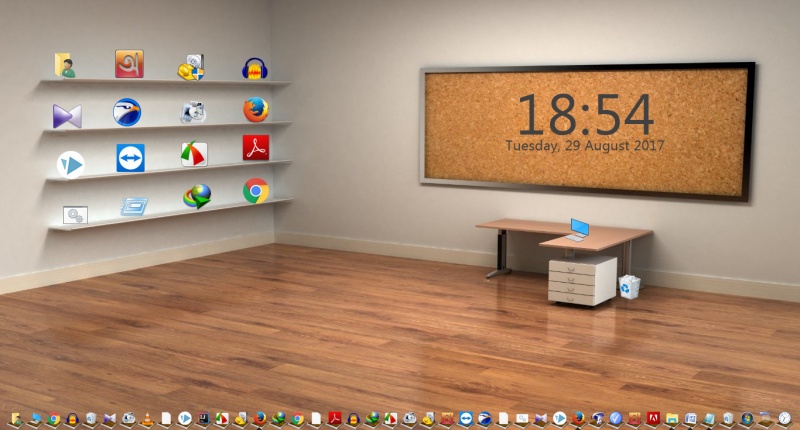Click the Windows orb in the dock
Image resolution: width=800 pixels, height=430 pixels.
coord(747,418)
